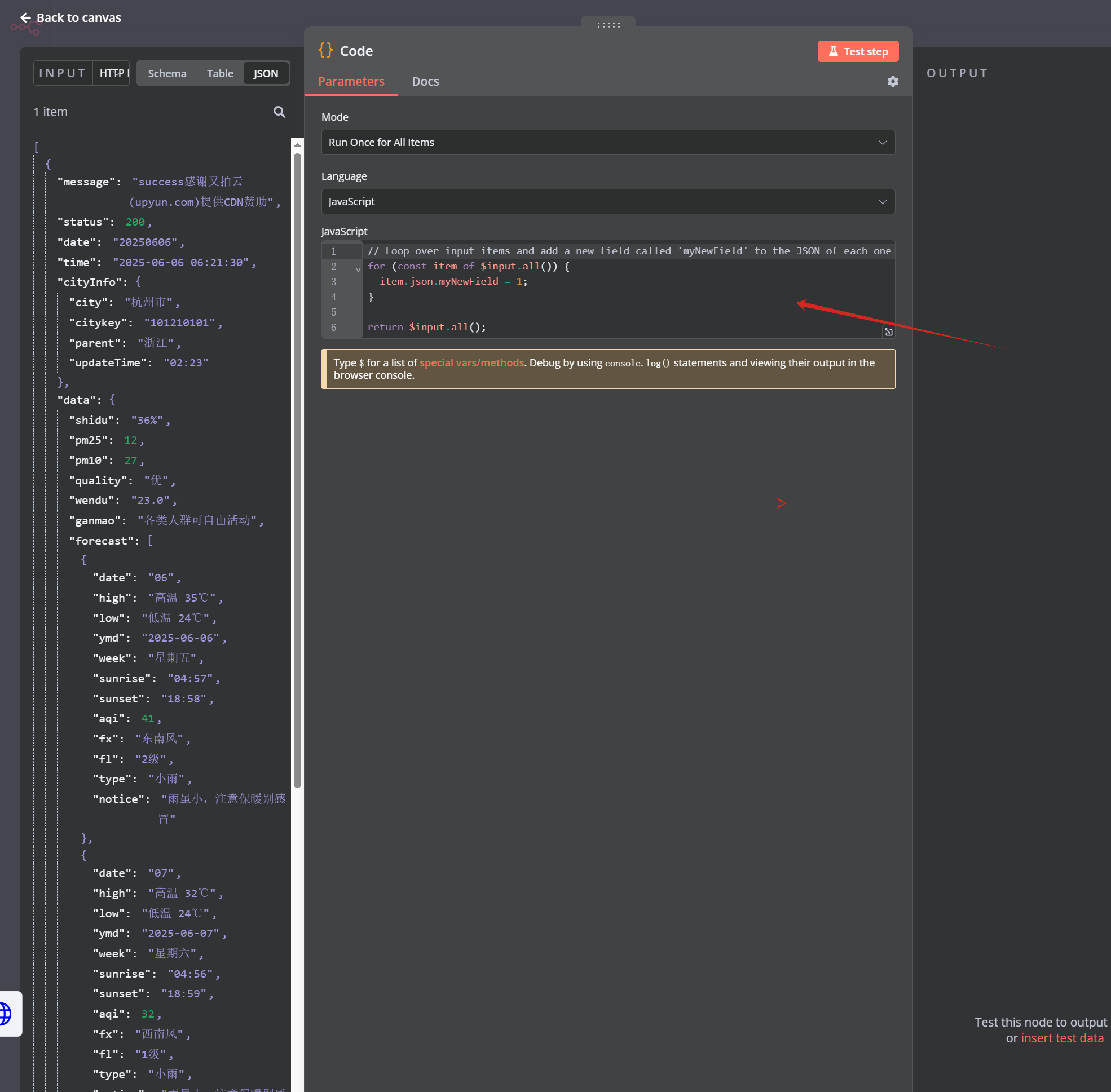Open the special vars/methods link

(x=471, y=362)
